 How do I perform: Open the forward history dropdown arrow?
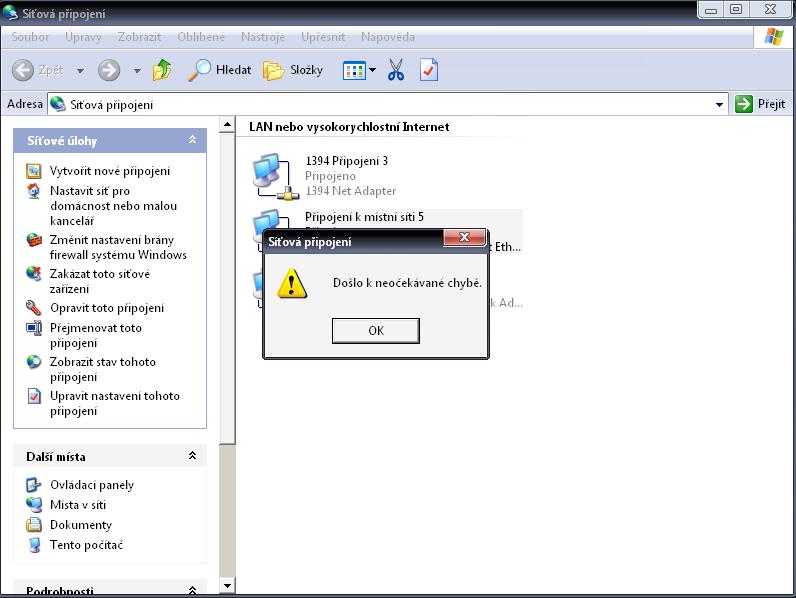137,71
